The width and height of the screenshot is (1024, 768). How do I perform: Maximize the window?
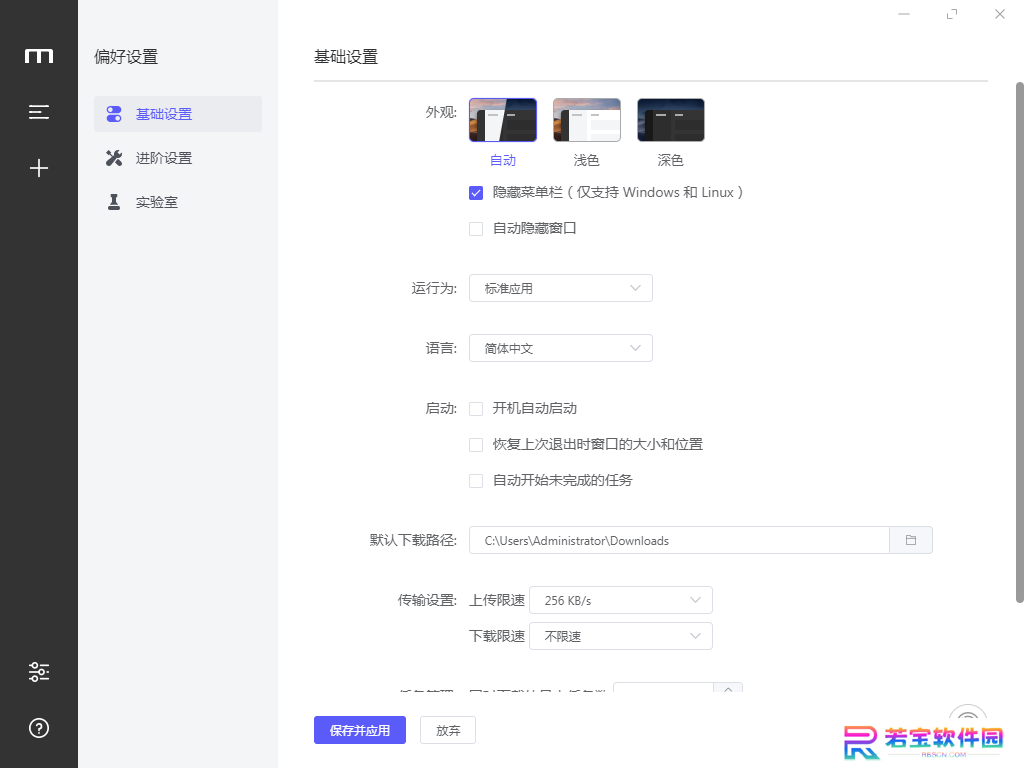tap(952, 14)
